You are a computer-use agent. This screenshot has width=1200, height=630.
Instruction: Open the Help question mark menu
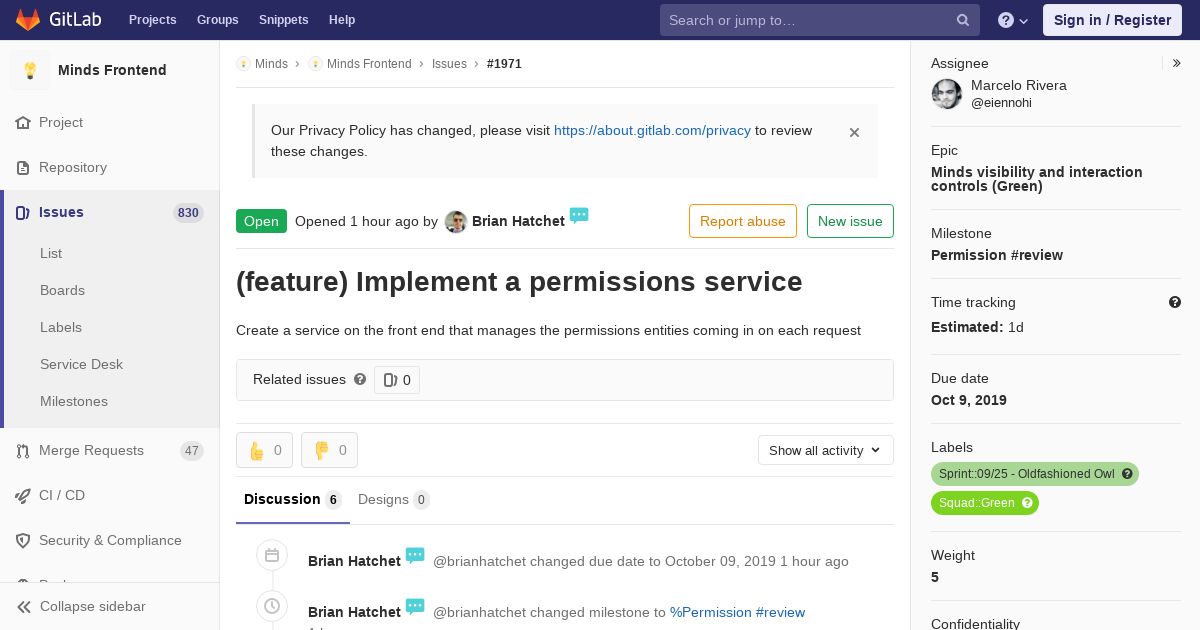(1013, 20)
